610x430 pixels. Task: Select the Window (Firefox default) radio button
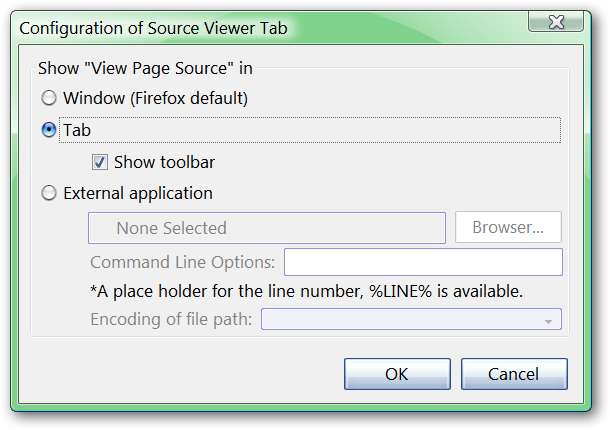coord(49,99)
